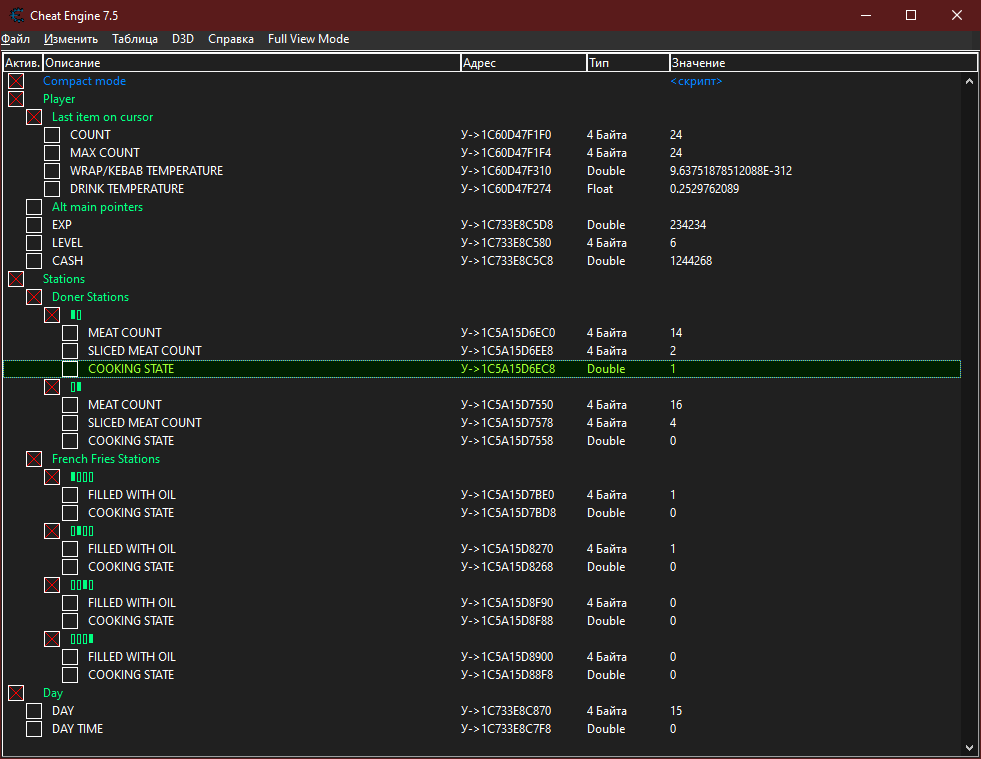Sort by the Описание column header
The width and height of the screenshot is (981, 759).
click(x=252, y=63)
